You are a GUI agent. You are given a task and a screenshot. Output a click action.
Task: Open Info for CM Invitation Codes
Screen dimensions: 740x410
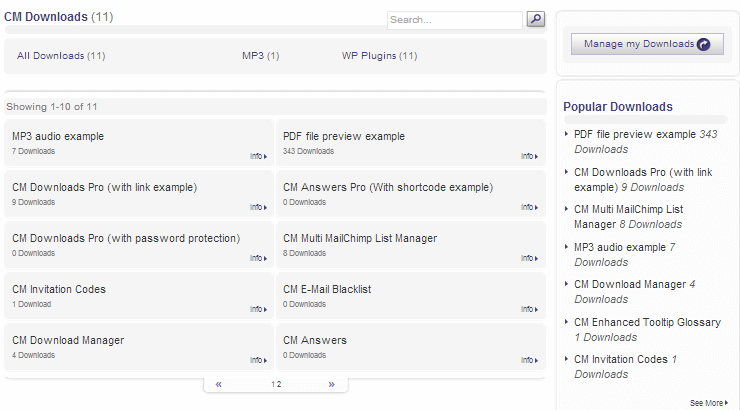pos(258,309)
